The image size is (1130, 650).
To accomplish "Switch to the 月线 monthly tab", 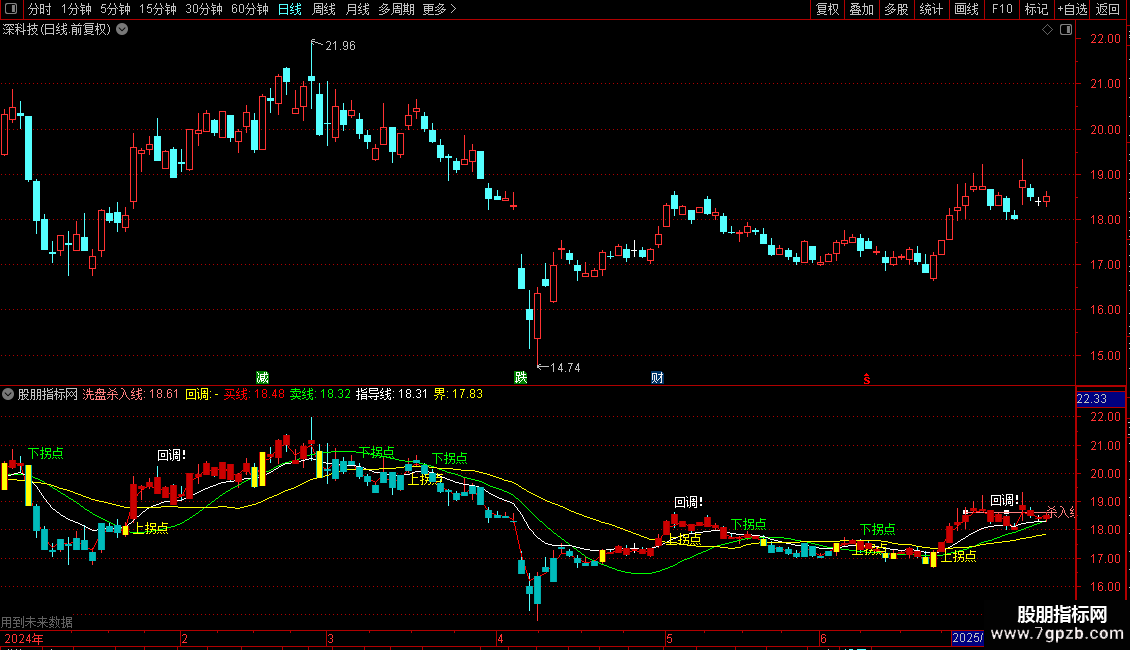I will point(357,9).
